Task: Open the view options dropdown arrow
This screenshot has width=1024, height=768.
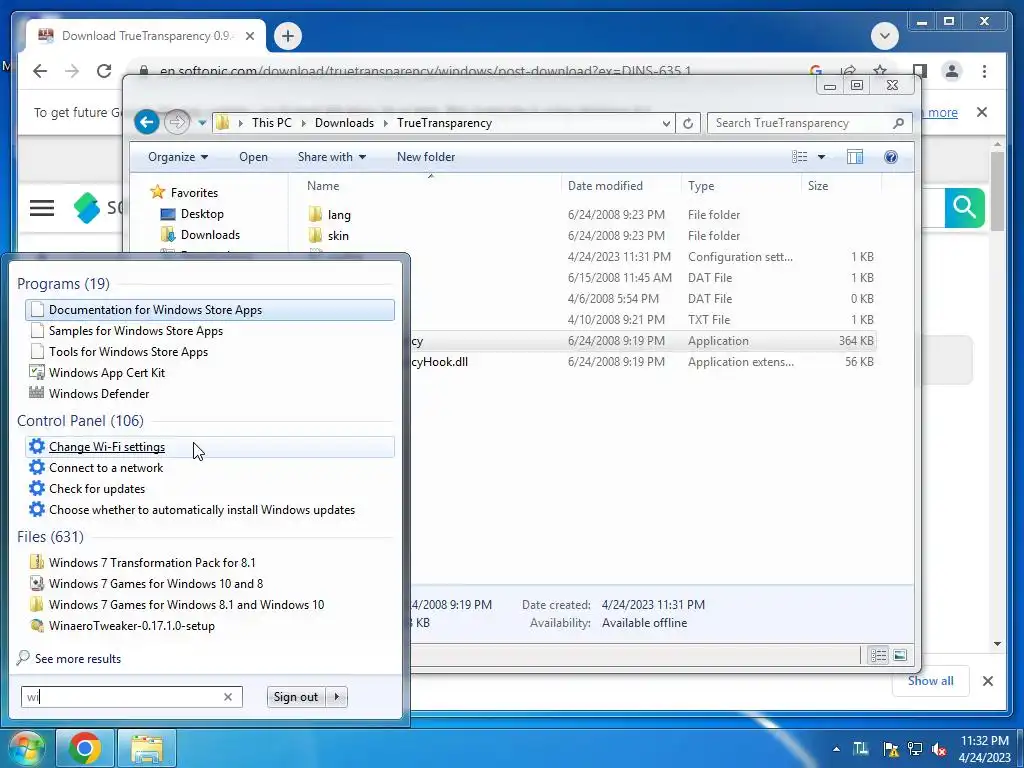Action: pos(822,157)
